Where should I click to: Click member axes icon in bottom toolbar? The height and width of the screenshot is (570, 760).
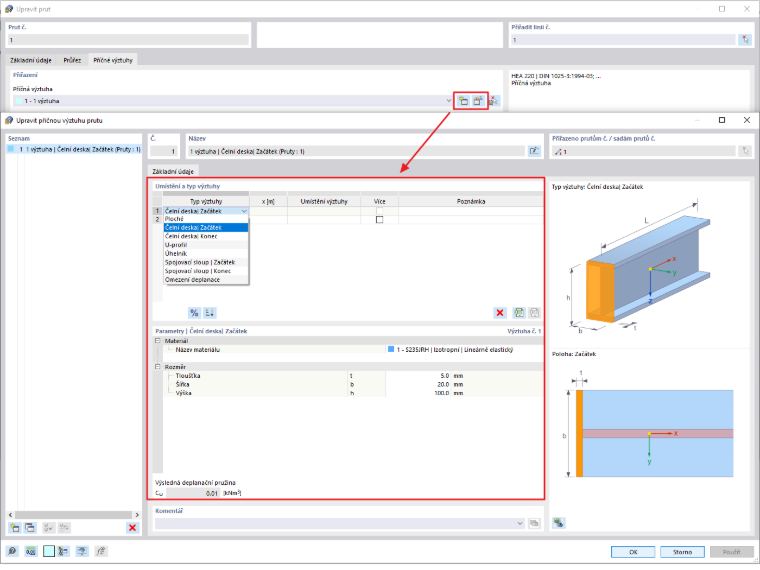pos(63,551)
